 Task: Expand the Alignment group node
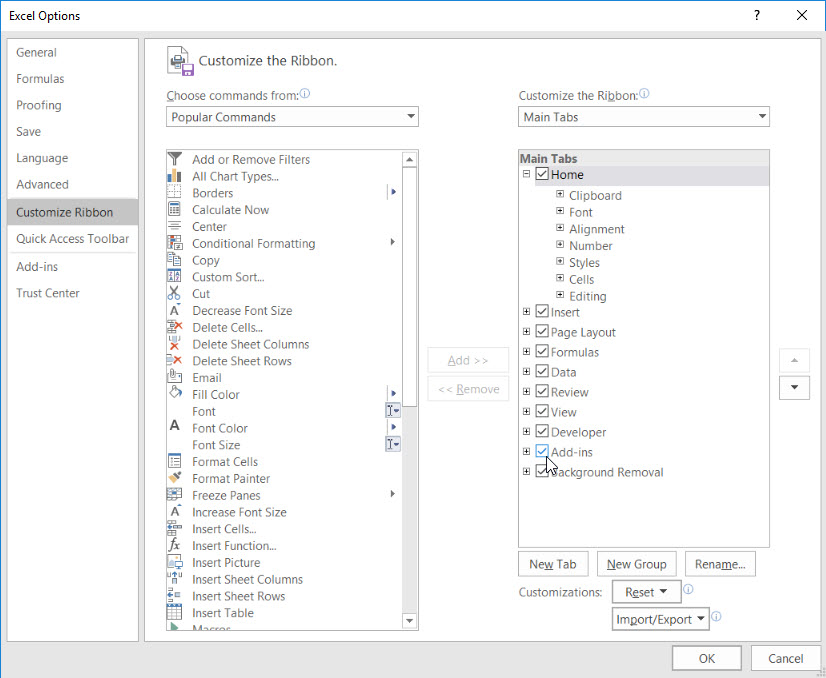(x=560, y=228)
